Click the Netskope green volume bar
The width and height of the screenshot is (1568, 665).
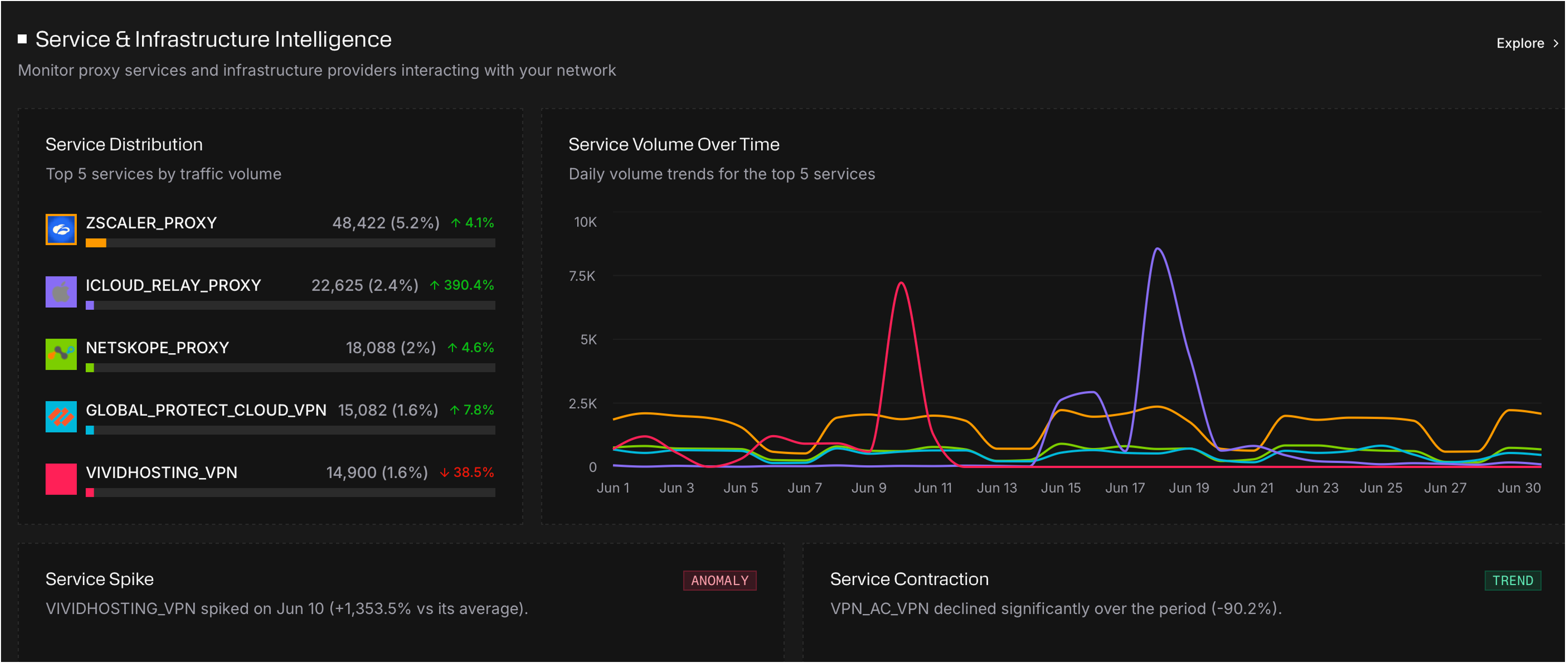(89, 368)
